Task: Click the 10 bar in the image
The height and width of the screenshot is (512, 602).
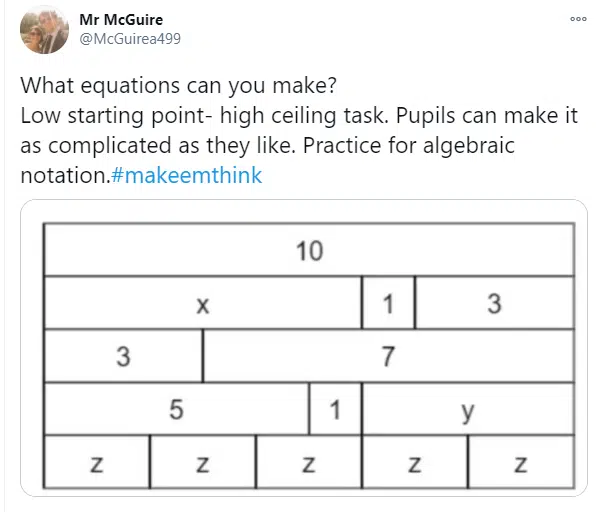Action: pyautogui.click(x=309, y=249)
